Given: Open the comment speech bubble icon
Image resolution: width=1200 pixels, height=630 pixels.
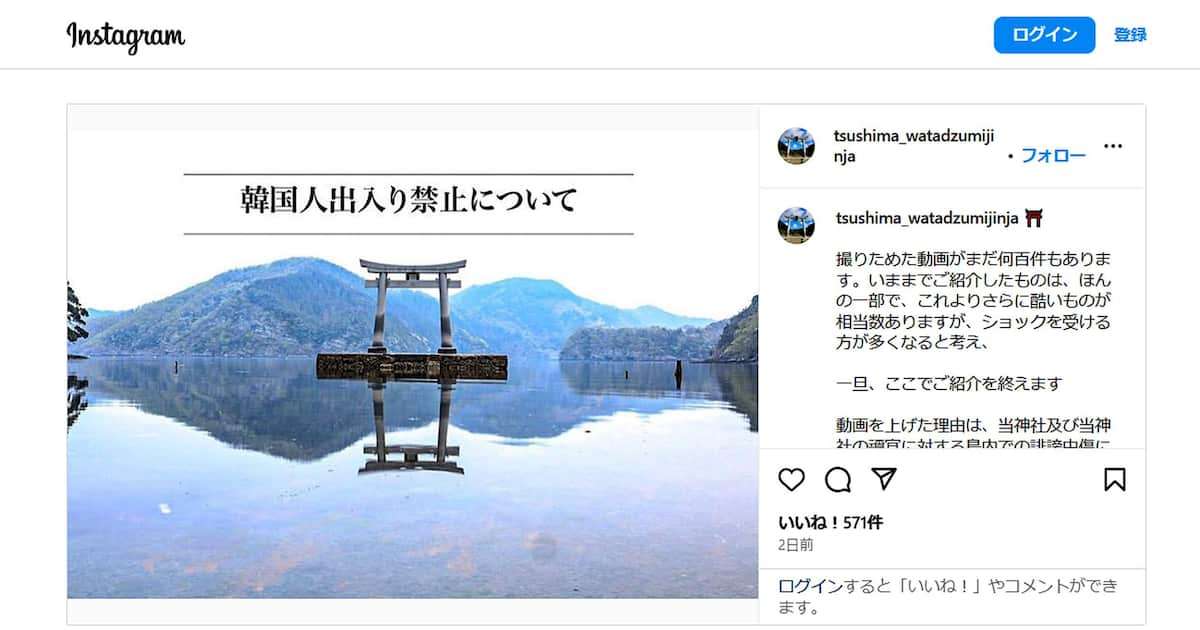Looking at the screenshot, I should [838, 480].
